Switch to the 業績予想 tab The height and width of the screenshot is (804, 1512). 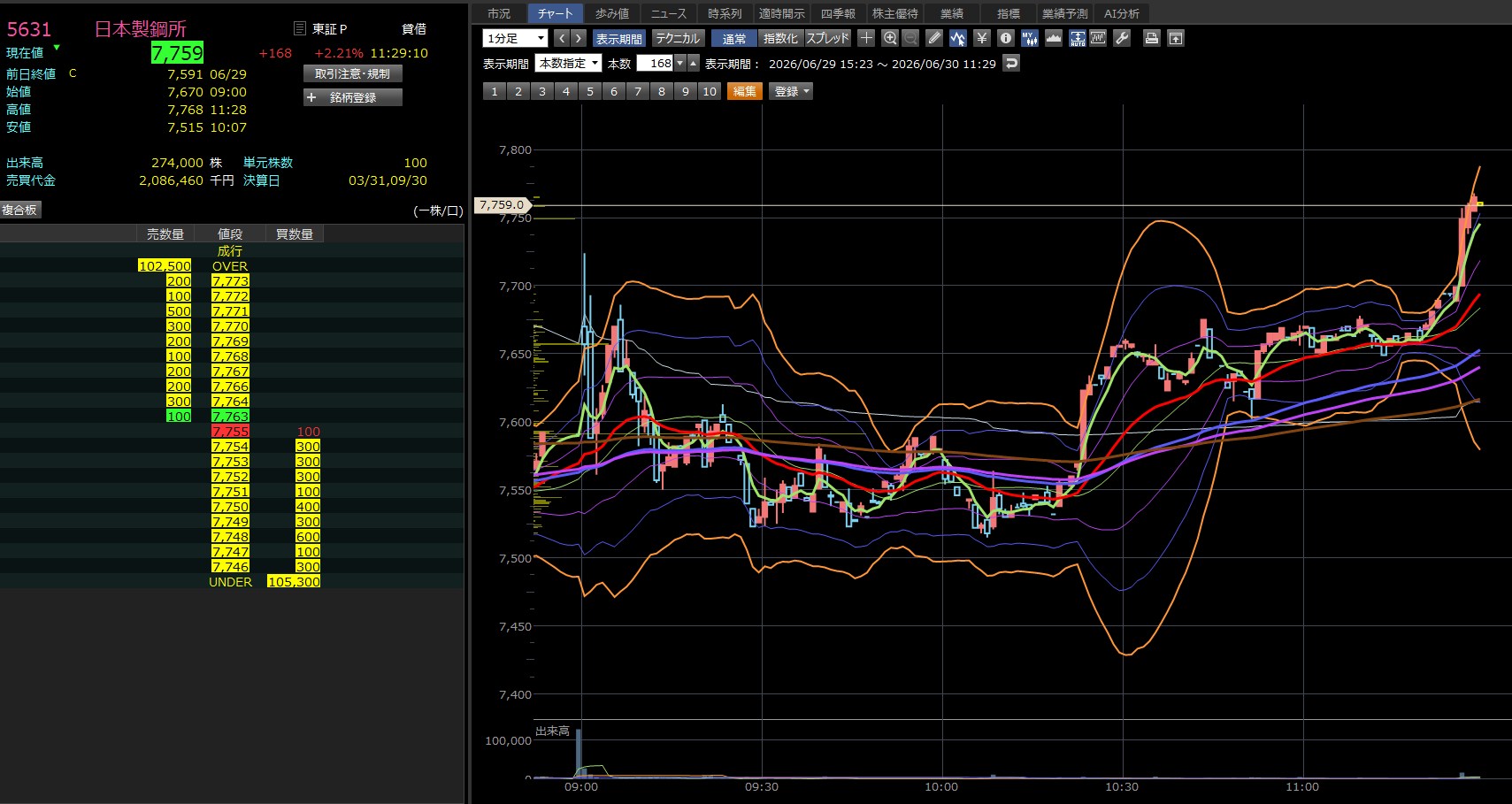coord(1065,13)
